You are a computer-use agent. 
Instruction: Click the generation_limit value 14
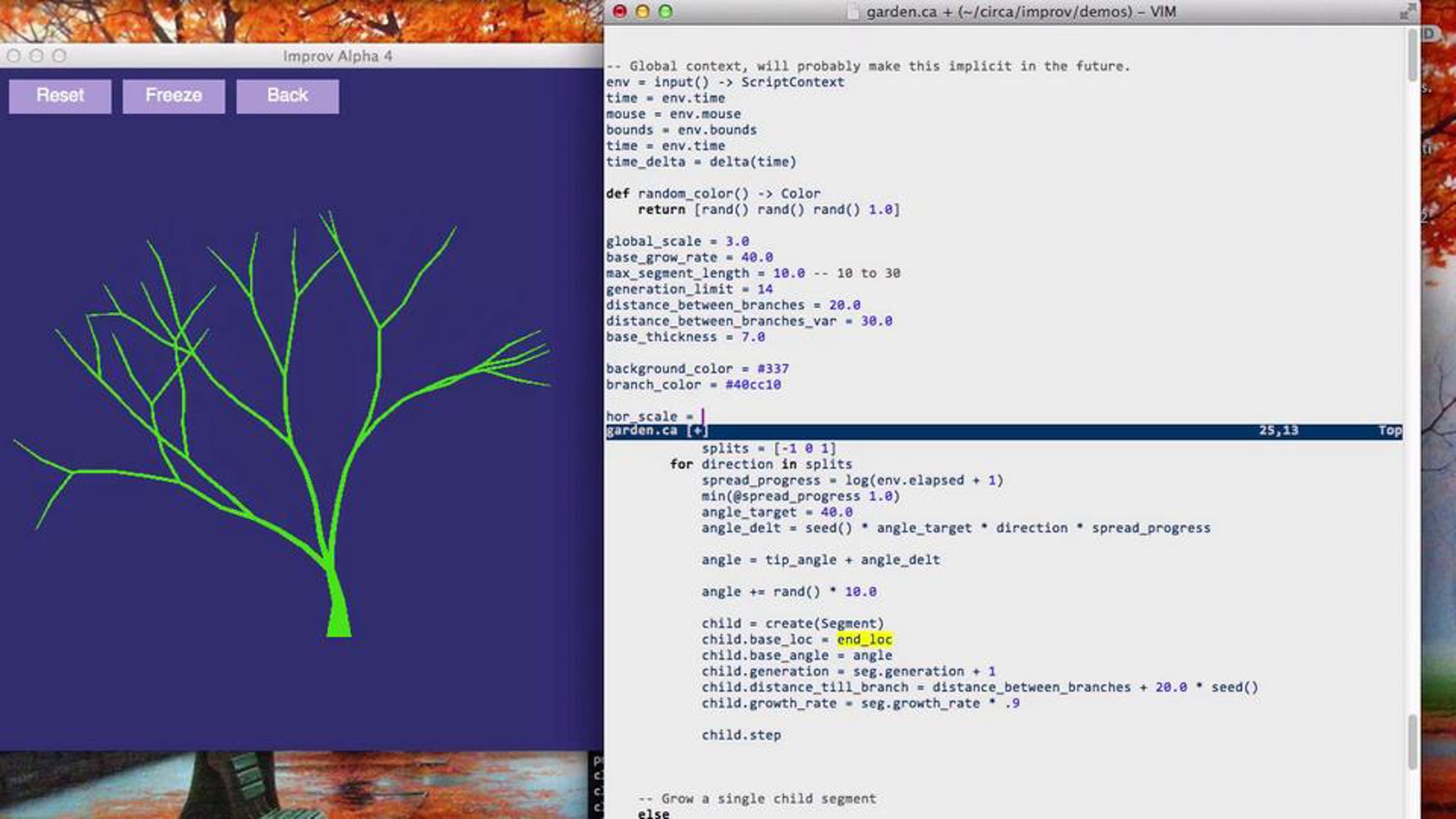point(764,289)
